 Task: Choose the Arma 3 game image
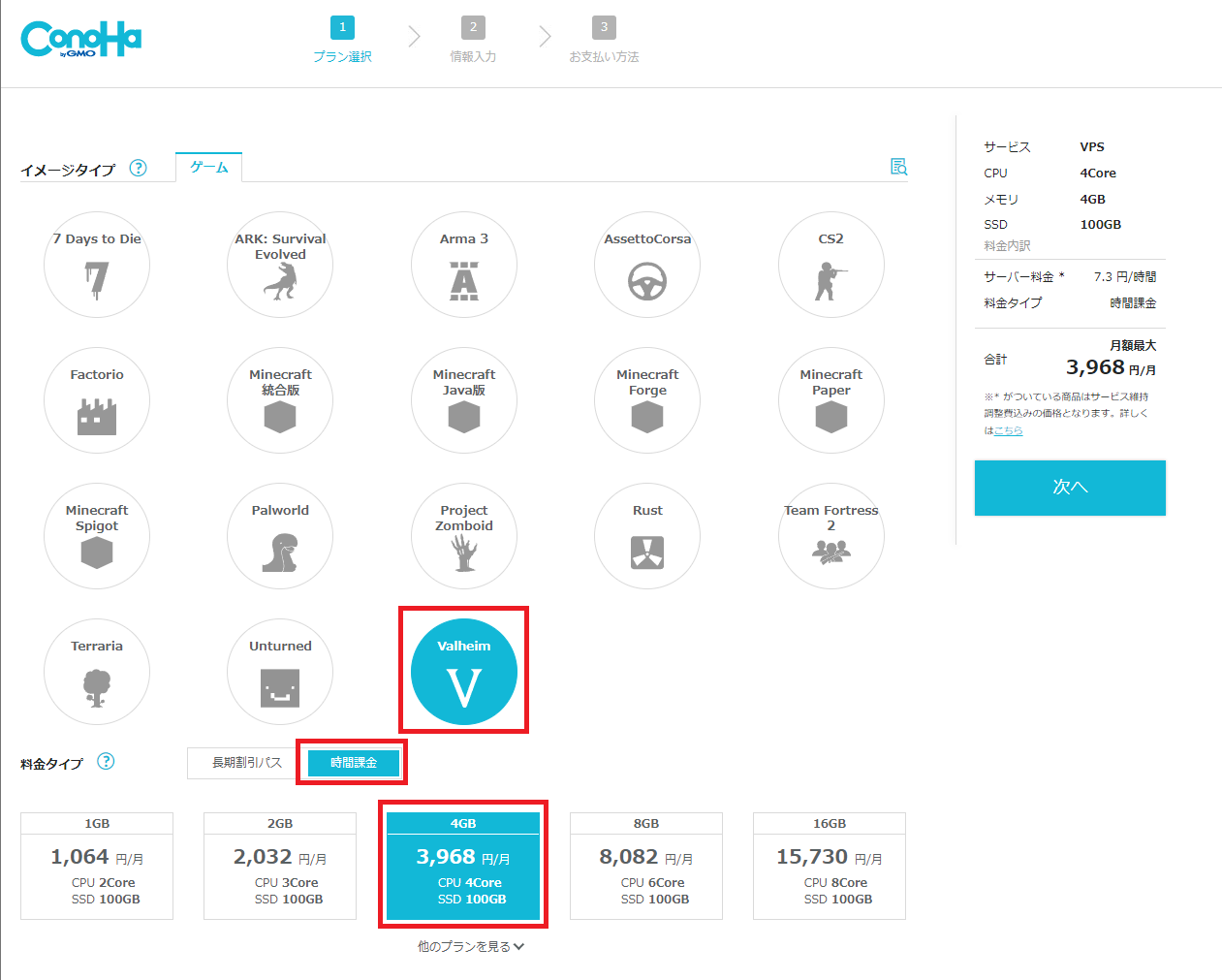pyautogui.click(x=464, y=265)
